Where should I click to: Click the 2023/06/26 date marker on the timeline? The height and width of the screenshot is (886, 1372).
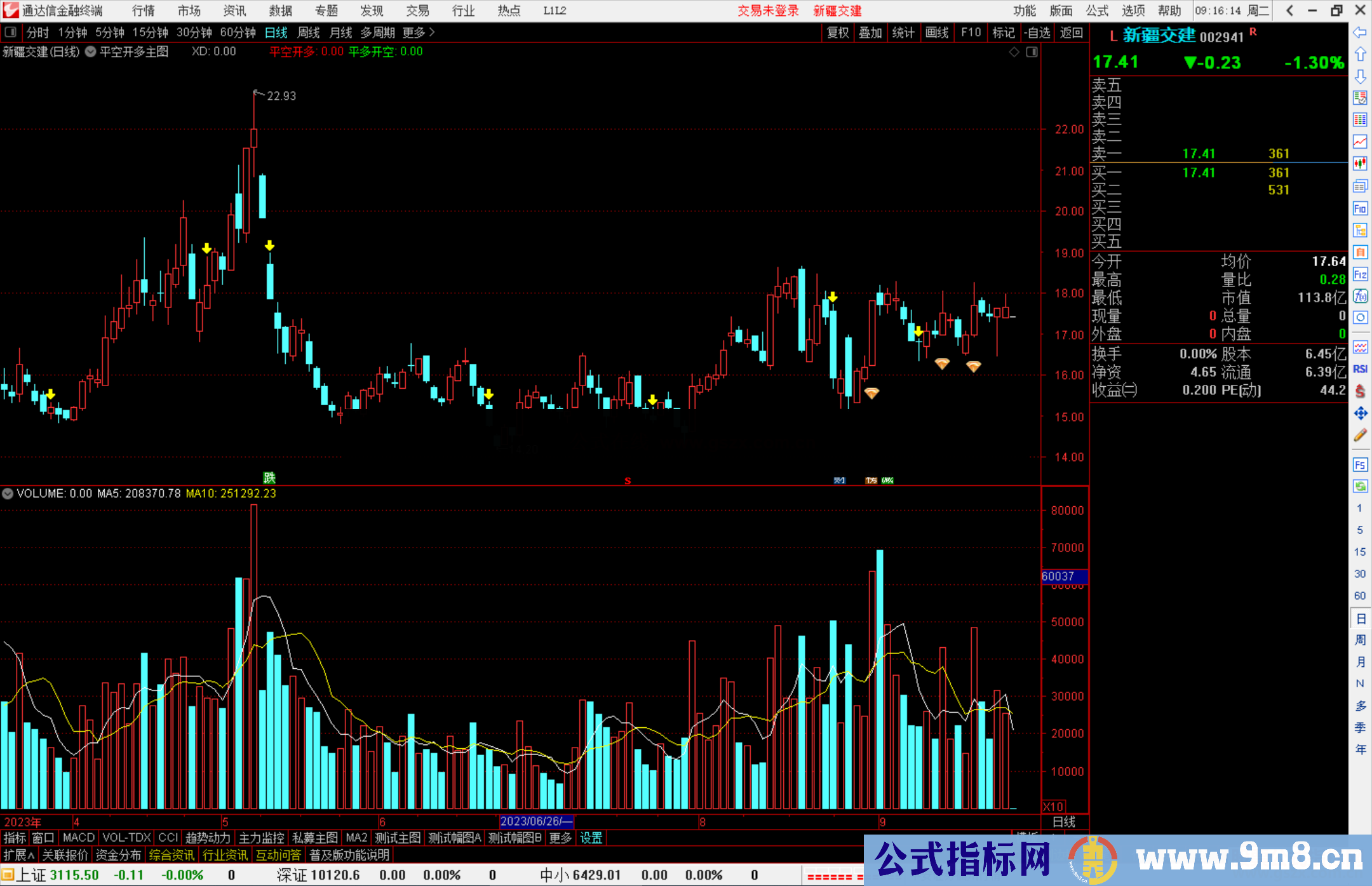pyautogui.click(x=536, y=821)
